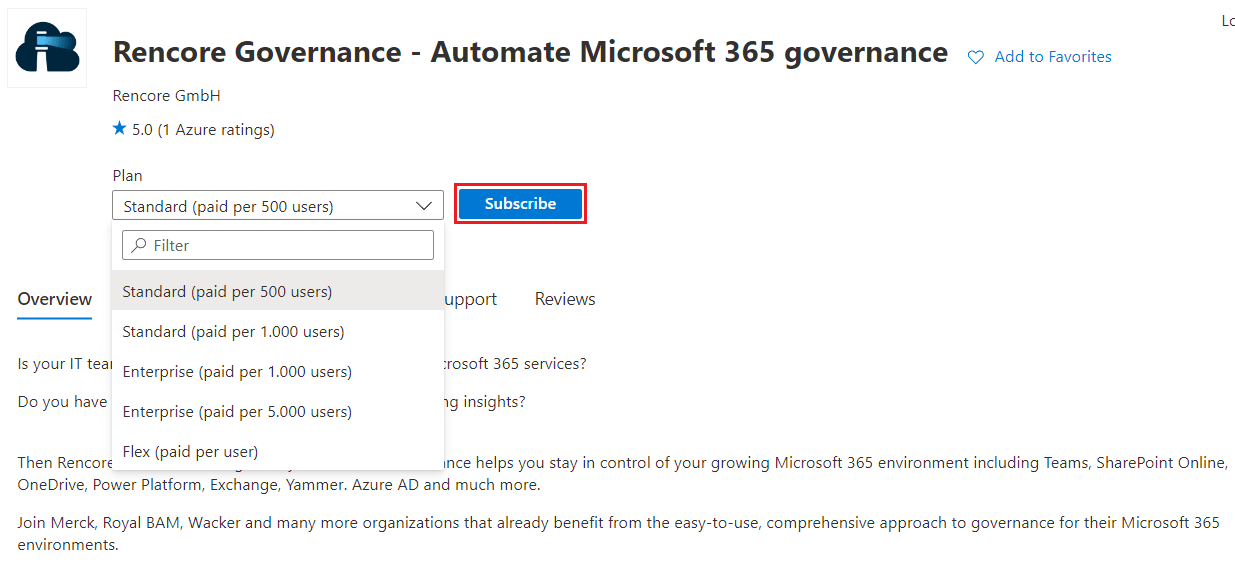Viewport: 1235px width, 563px height.
Task: Click the Rencore Governance page title
Action: pyautogui.click(x=530, y=52)
